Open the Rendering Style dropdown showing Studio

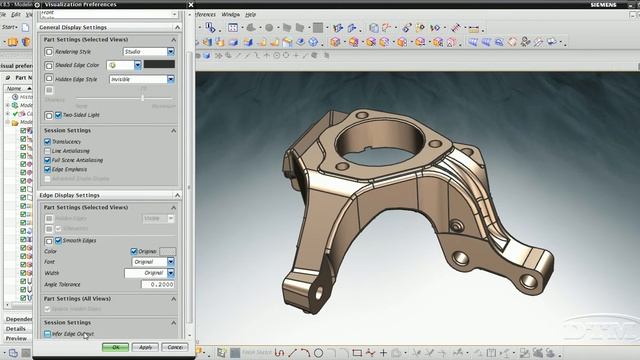[171, 52]
